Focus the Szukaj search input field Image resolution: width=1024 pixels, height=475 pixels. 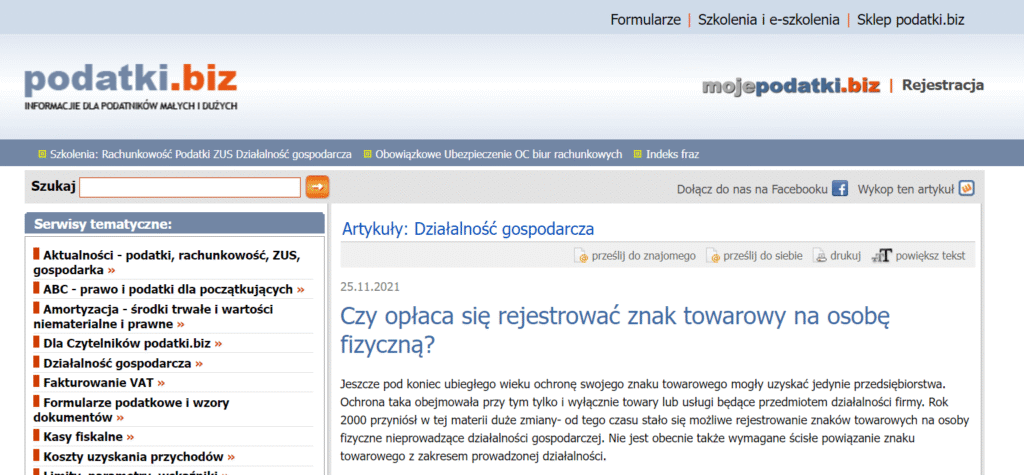pos(190,187)
